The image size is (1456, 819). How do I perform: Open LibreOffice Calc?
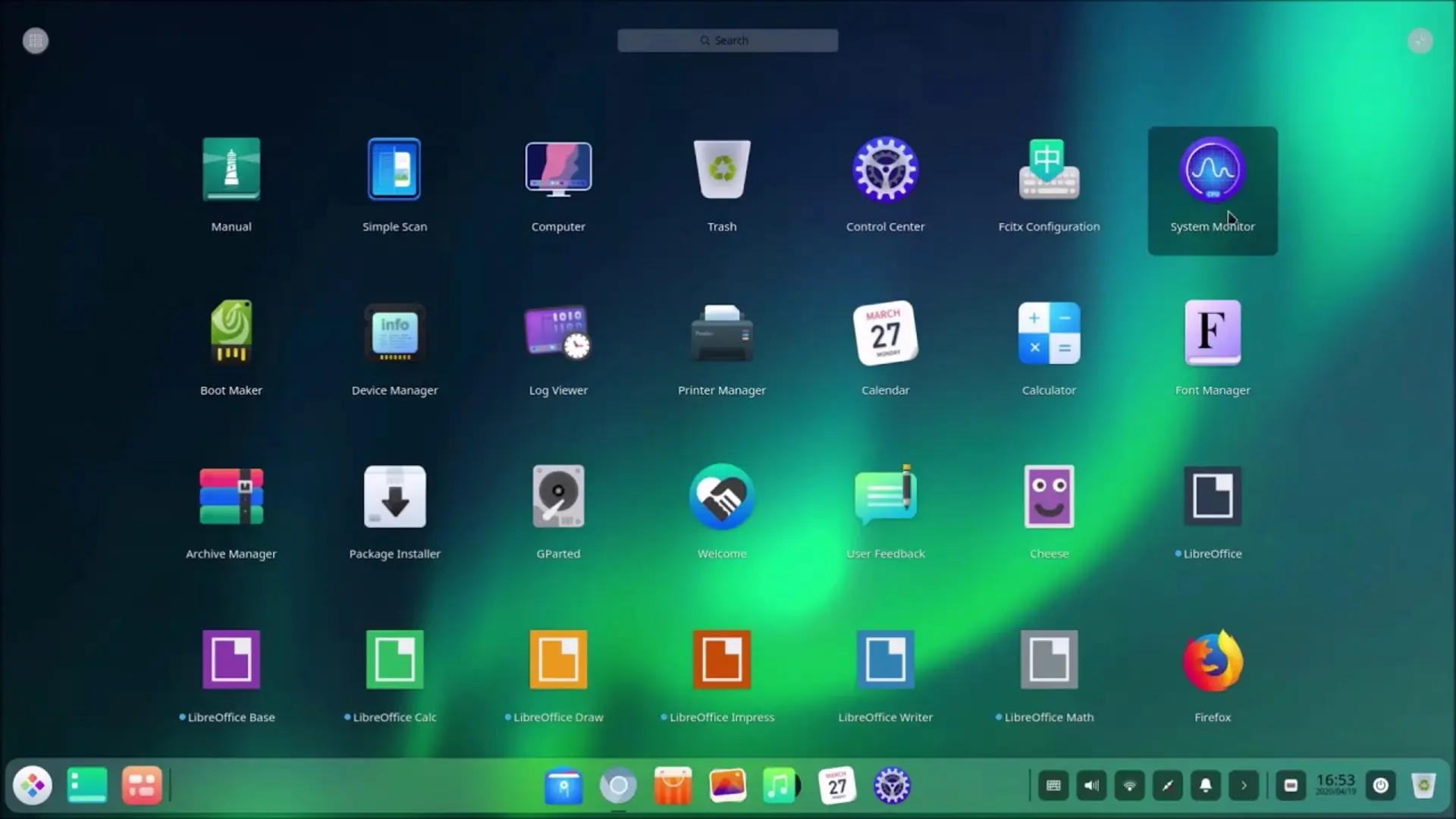click(394, 661)
